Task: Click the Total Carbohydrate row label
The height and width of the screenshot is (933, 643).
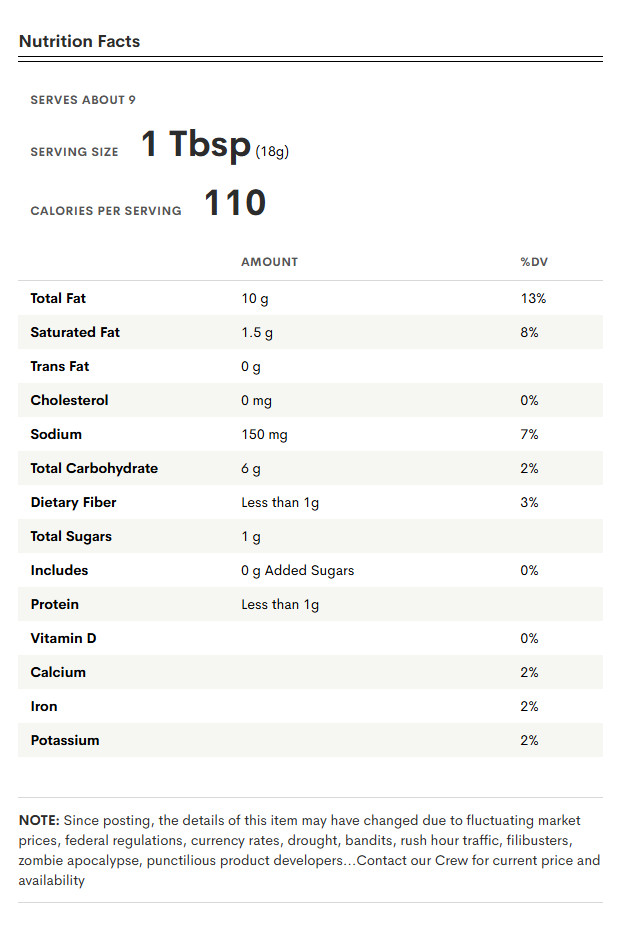Action: tap(94, 468)
